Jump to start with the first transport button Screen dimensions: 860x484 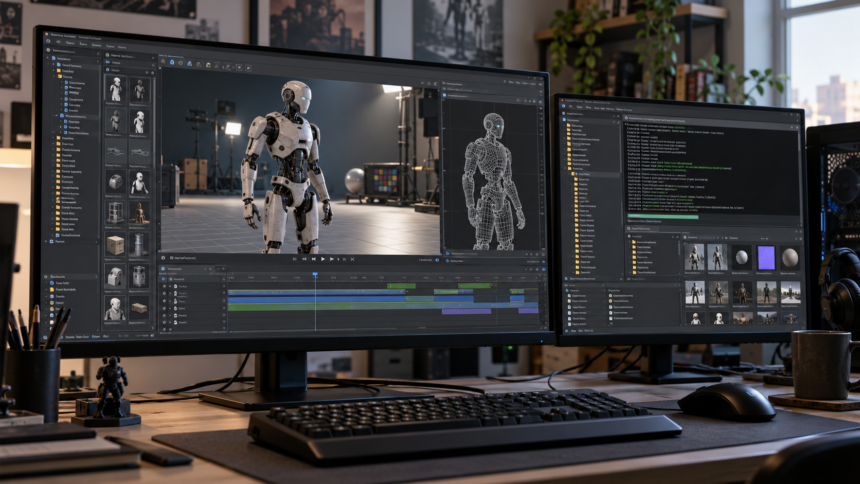click(295, 259)
